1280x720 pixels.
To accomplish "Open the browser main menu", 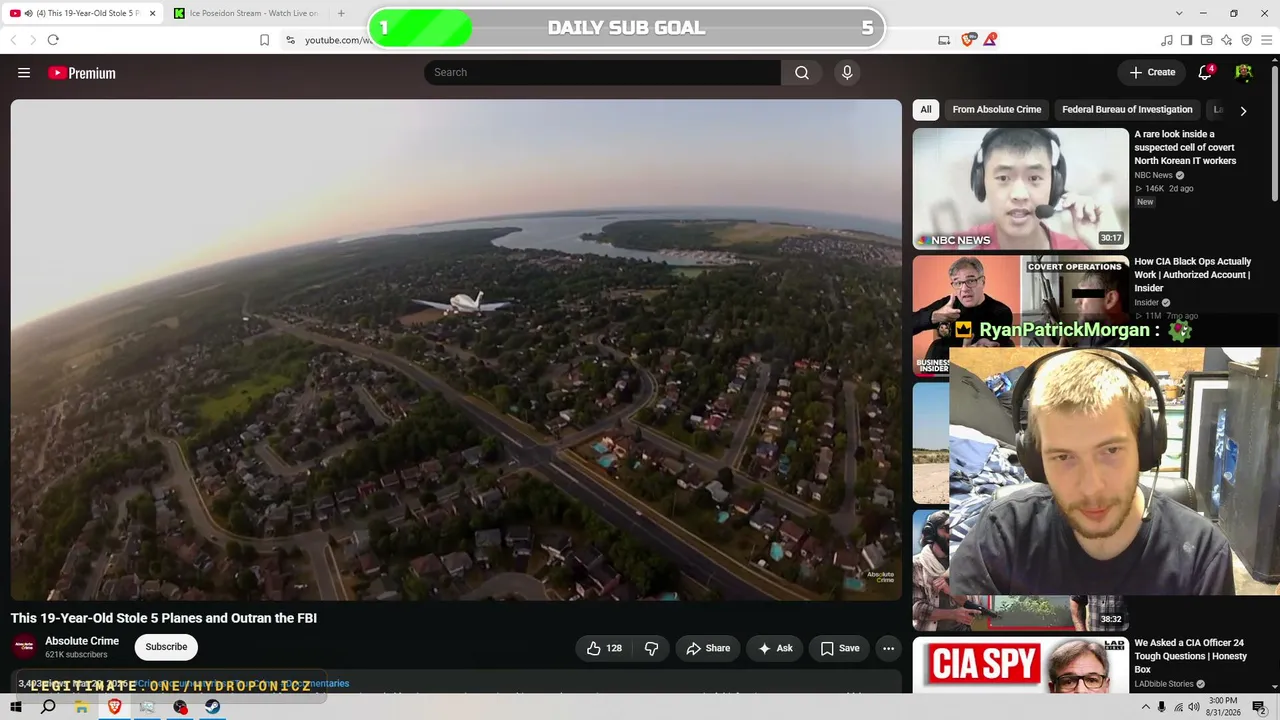I will [1267, 40].
